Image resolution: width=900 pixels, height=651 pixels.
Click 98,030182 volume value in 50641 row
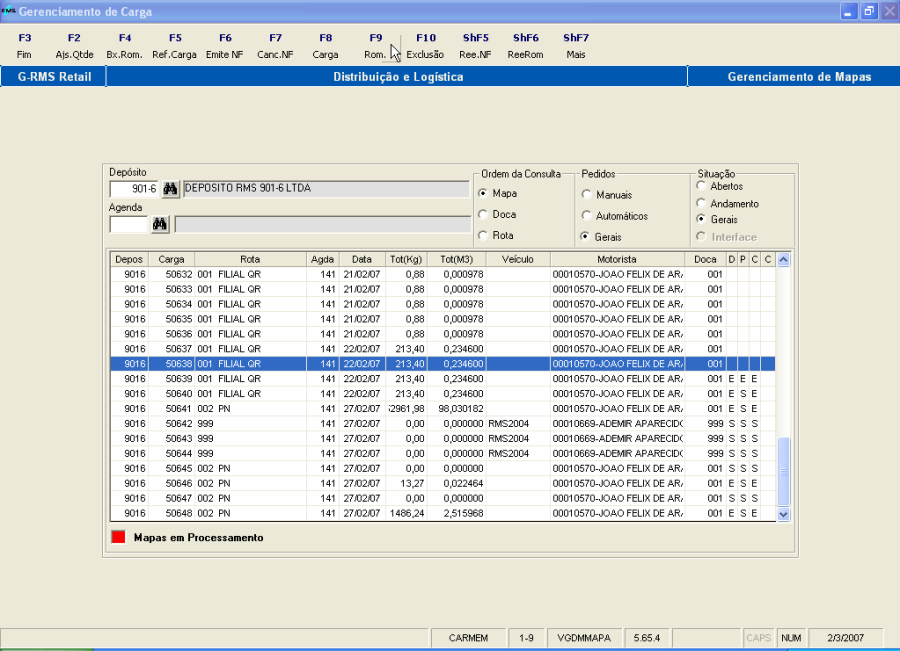click(460, 409)
